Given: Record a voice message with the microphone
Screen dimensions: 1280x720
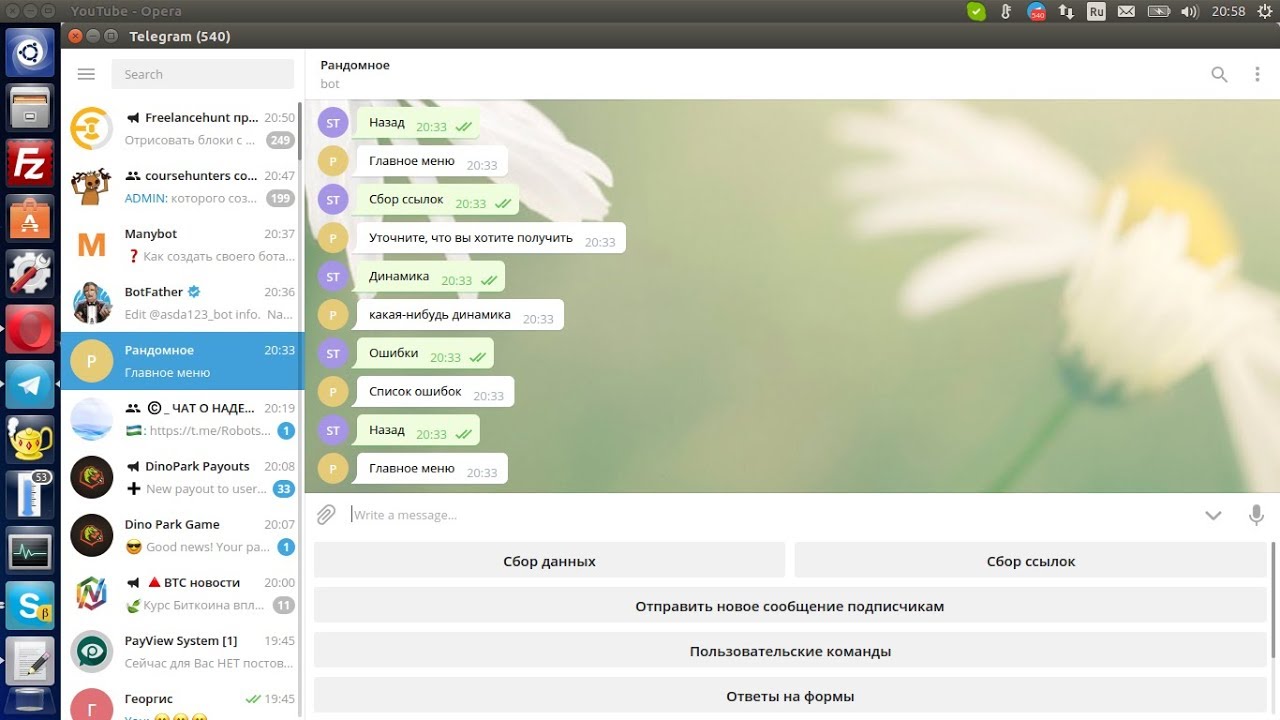Looking at the screenshot, I should tap(1256, 515).
